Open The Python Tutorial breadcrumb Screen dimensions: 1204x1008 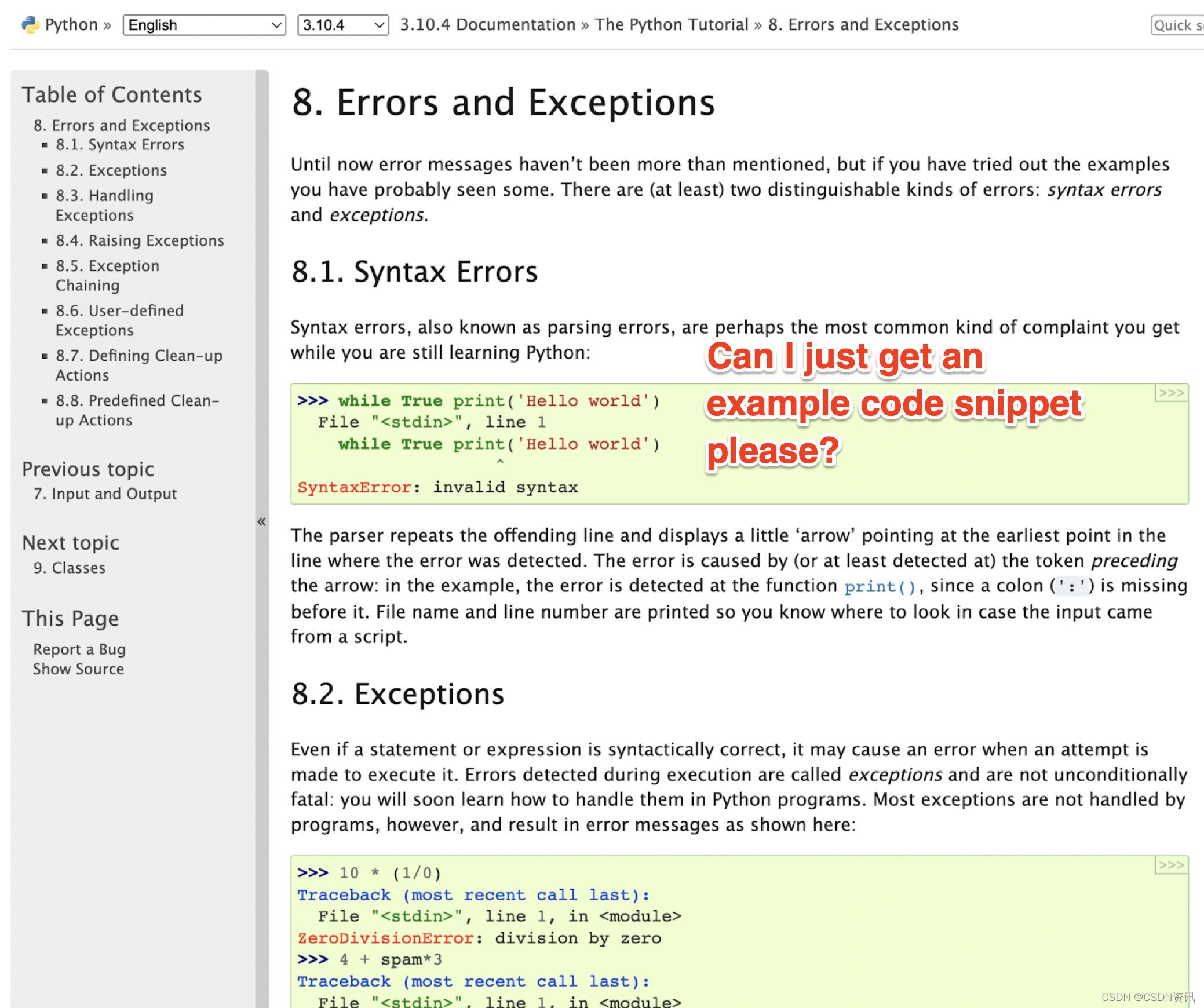pyautogui.click(x=672, y=25)
